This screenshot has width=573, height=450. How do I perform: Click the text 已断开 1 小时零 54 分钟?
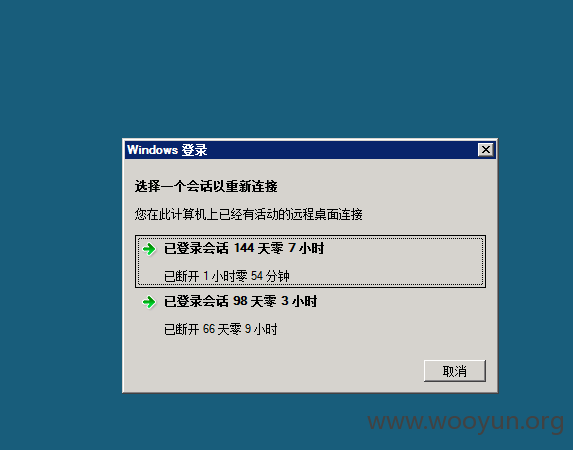[x=227, y=276]
